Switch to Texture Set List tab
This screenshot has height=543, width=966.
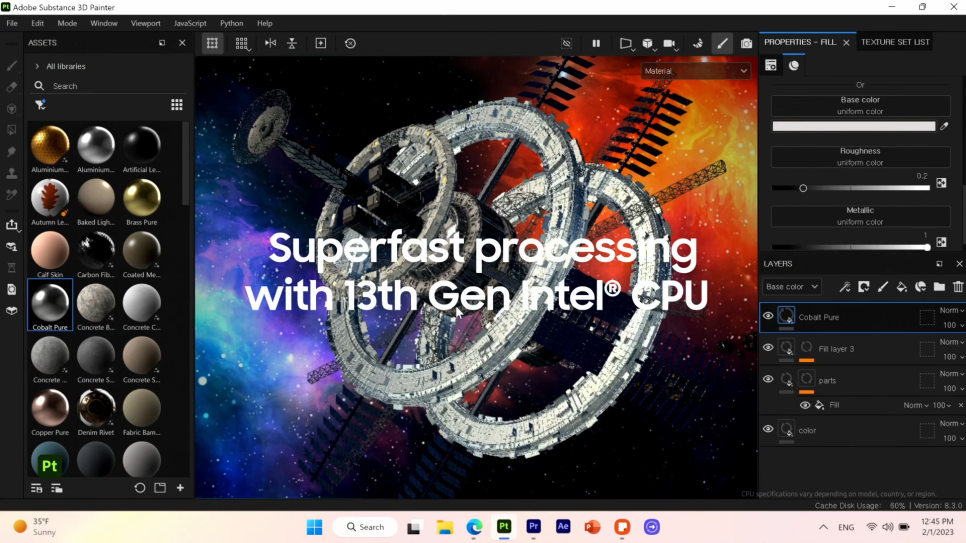click(895, 42)
